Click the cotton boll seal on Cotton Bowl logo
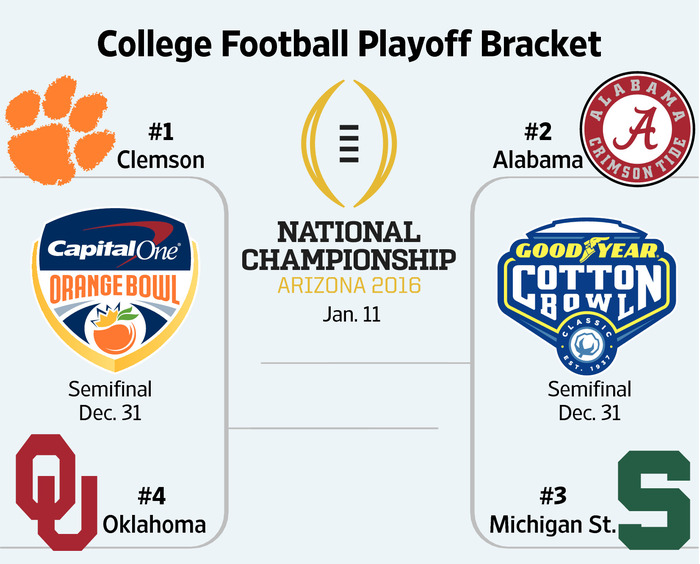Image resolution: width=700 pixels, height=564 pixels. click(x=587, y=345)
